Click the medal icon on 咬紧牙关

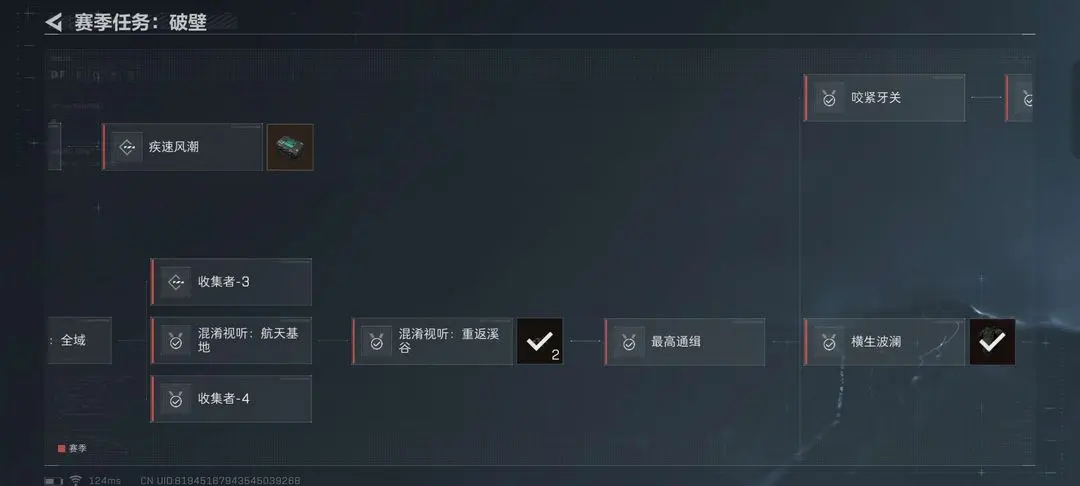coord(829,98)
